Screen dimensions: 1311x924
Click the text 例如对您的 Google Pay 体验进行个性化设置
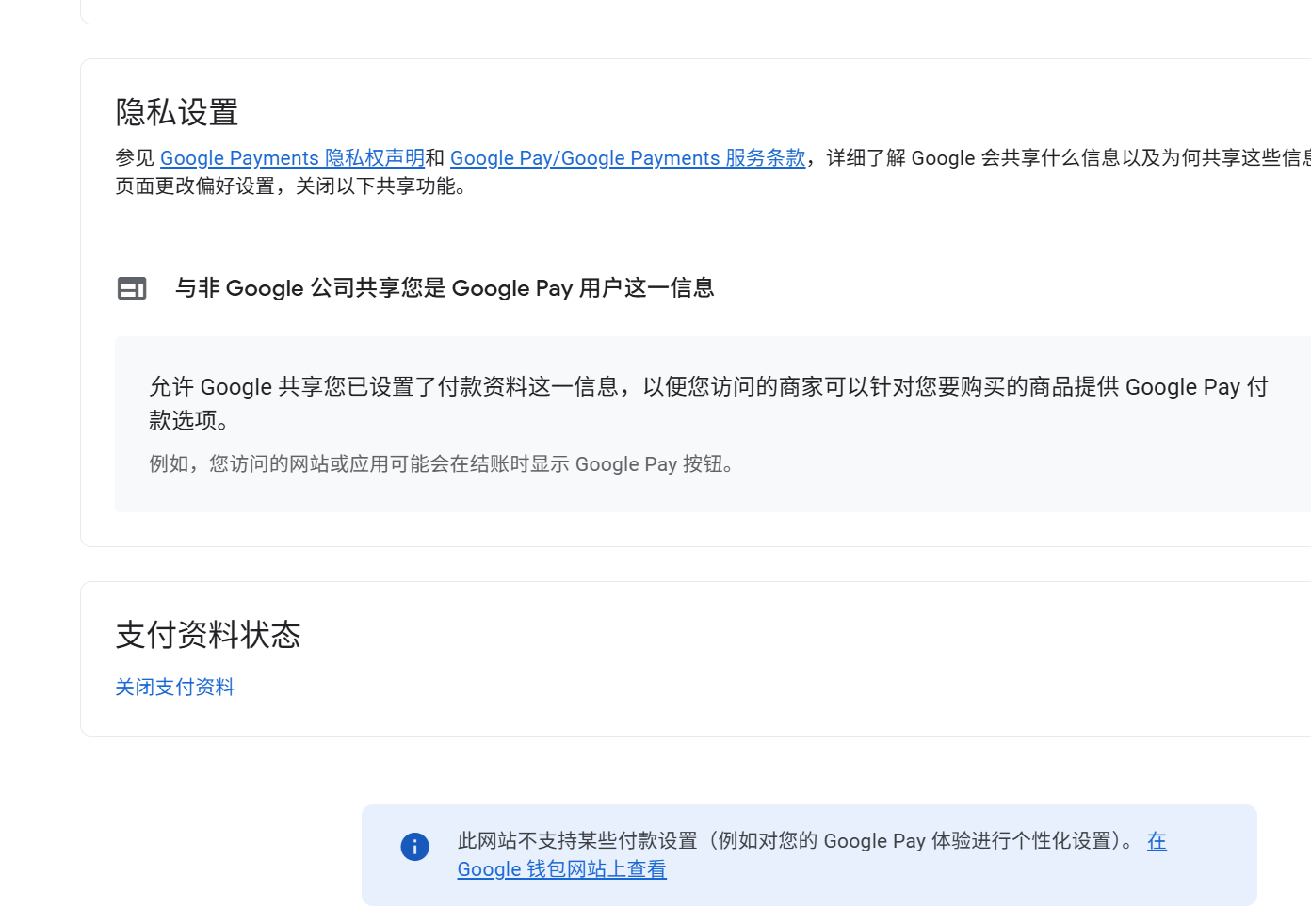(915, 840)
